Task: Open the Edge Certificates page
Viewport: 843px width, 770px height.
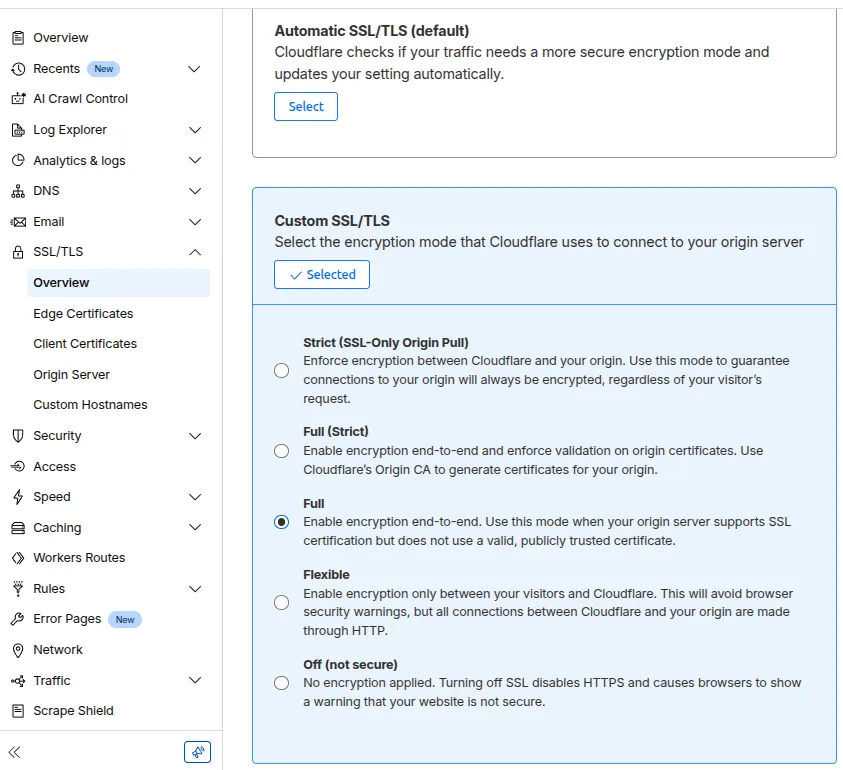Action: (x=84, y=313)
